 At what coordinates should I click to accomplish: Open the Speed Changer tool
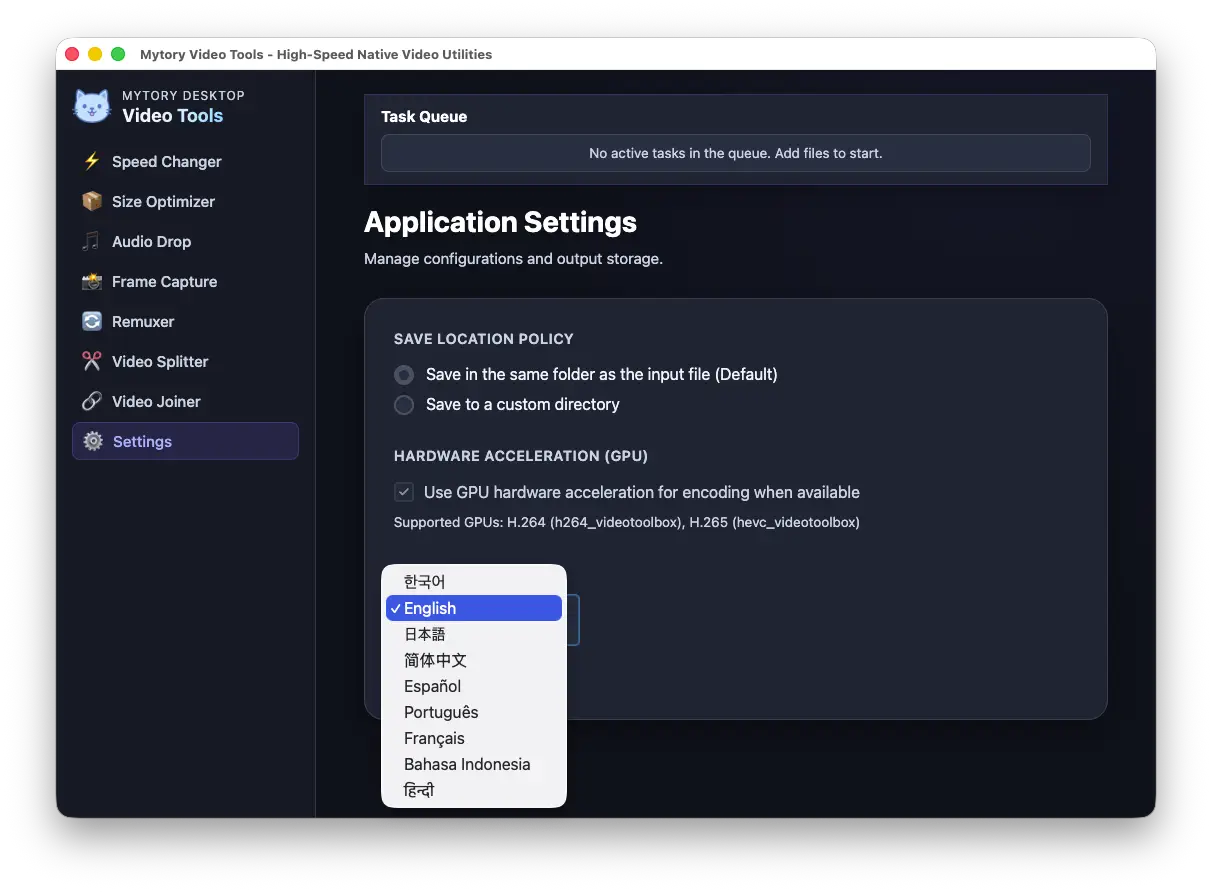[x=185, y=162]
